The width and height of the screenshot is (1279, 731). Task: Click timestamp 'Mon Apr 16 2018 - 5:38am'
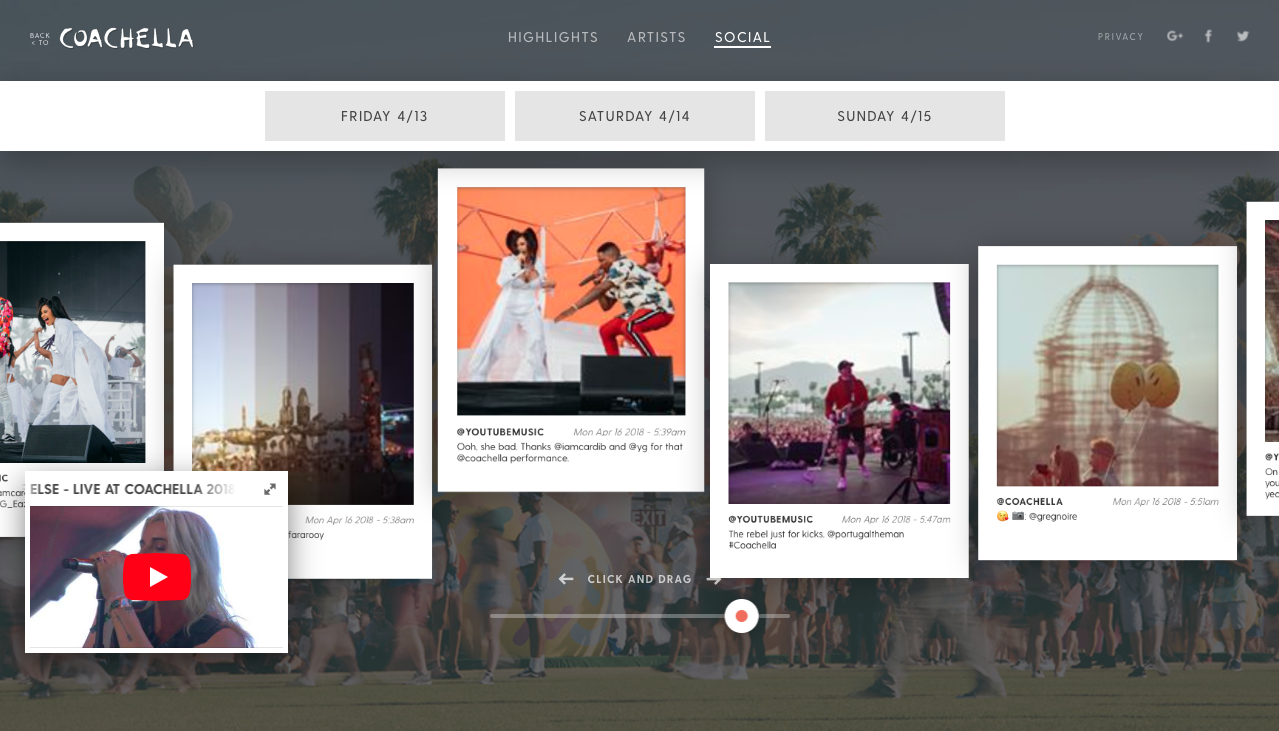(x=359, y=520)
